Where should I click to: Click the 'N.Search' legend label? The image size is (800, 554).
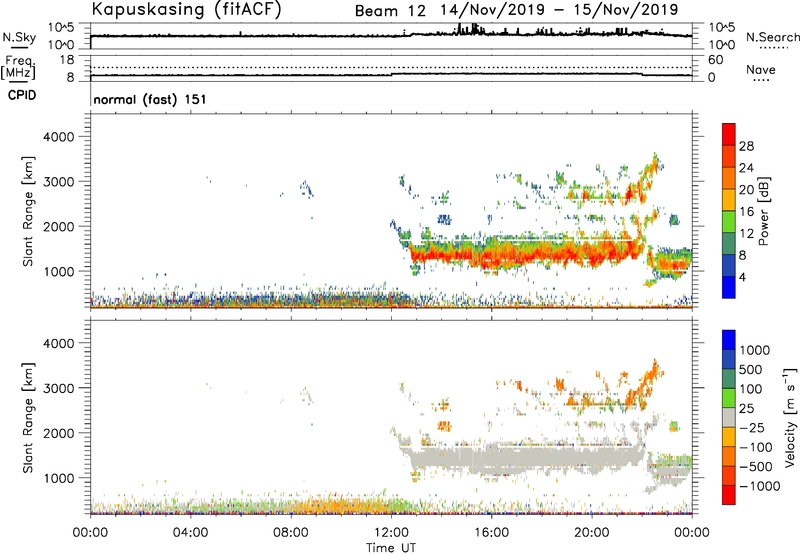click(773, 37)
